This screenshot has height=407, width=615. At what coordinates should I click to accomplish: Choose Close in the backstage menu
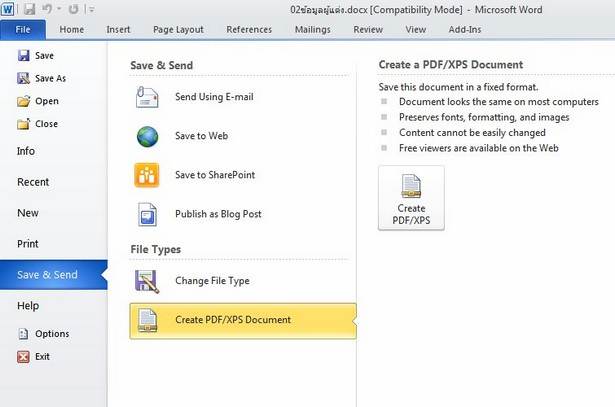click(x=46, y=124)
